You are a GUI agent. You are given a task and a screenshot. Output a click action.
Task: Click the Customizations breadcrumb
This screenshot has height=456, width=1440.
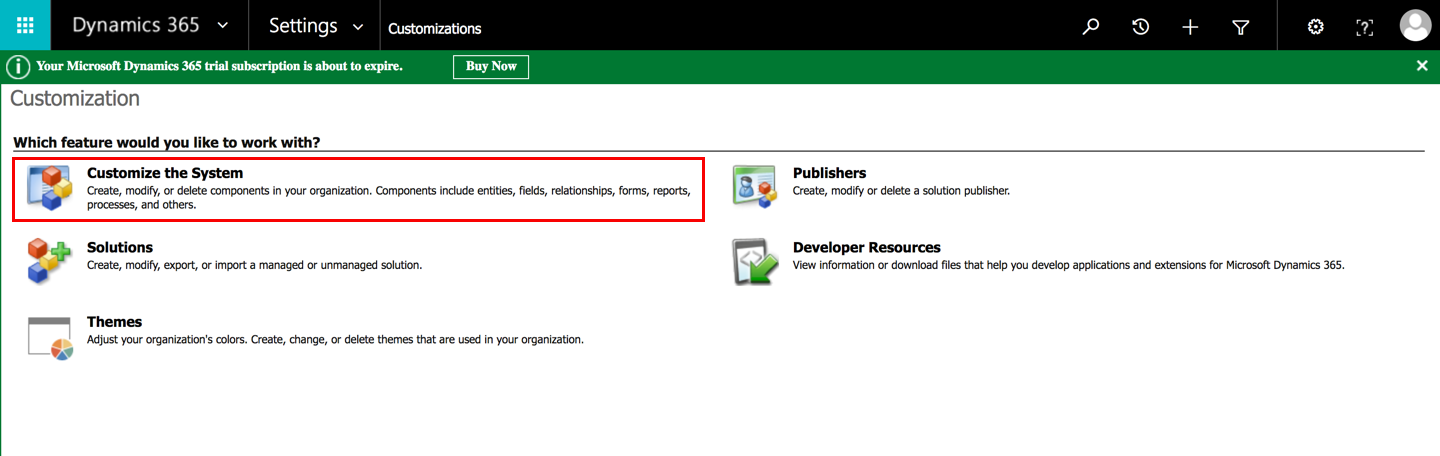(434, 29)
